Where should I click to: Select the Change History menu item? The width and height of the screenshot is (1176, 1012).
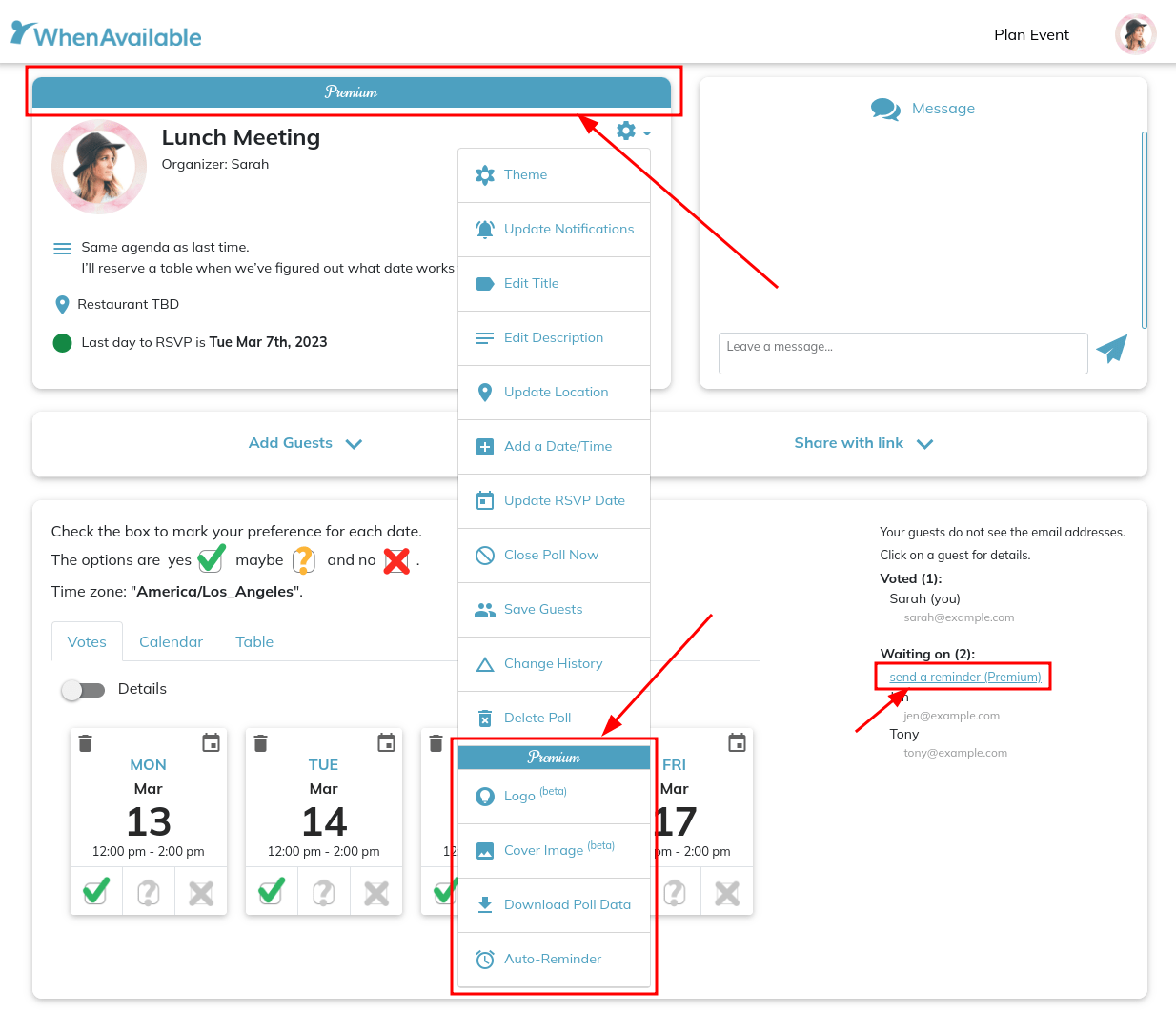point(554,664)
